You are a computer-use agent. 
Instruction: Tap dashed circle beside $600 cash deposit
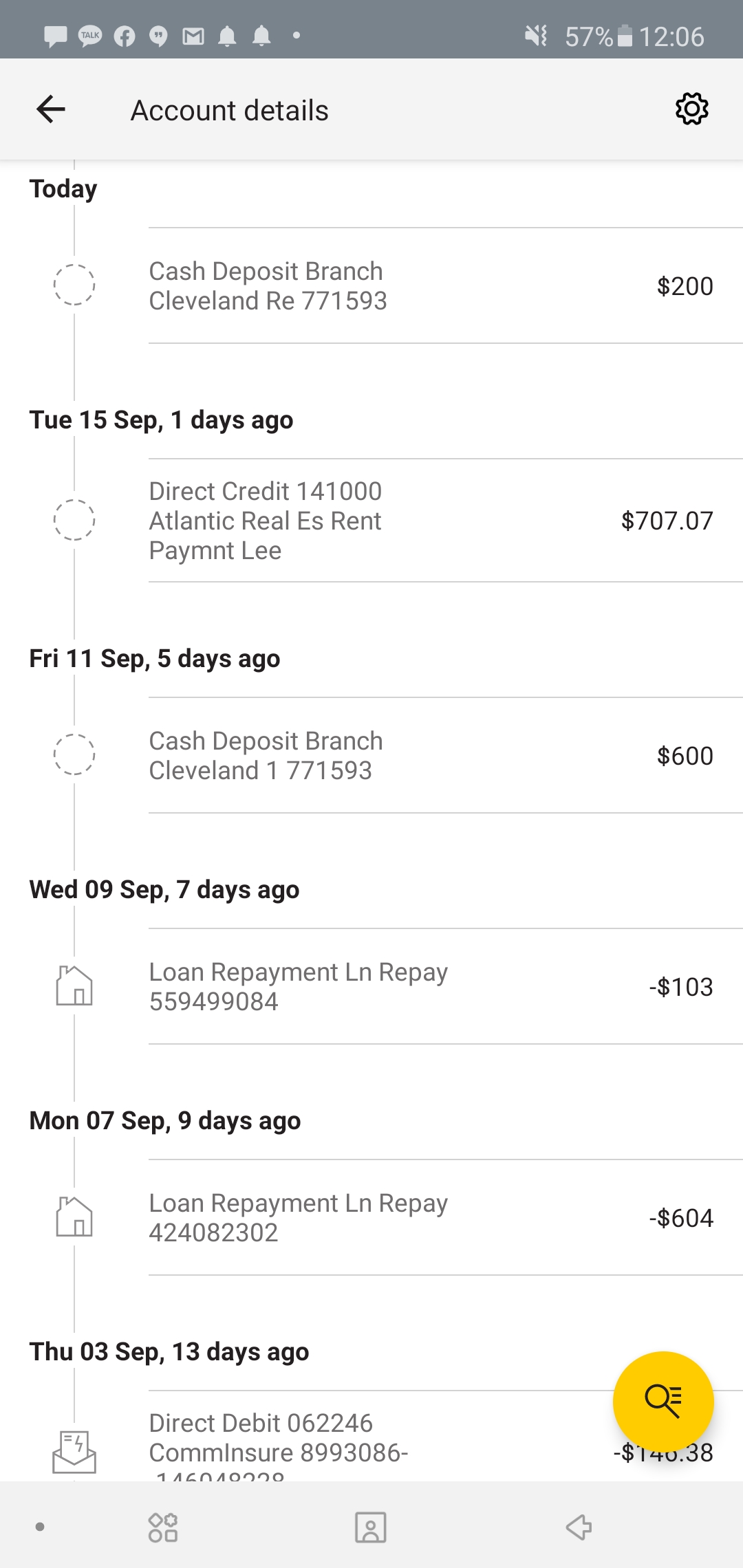[74, 755]
